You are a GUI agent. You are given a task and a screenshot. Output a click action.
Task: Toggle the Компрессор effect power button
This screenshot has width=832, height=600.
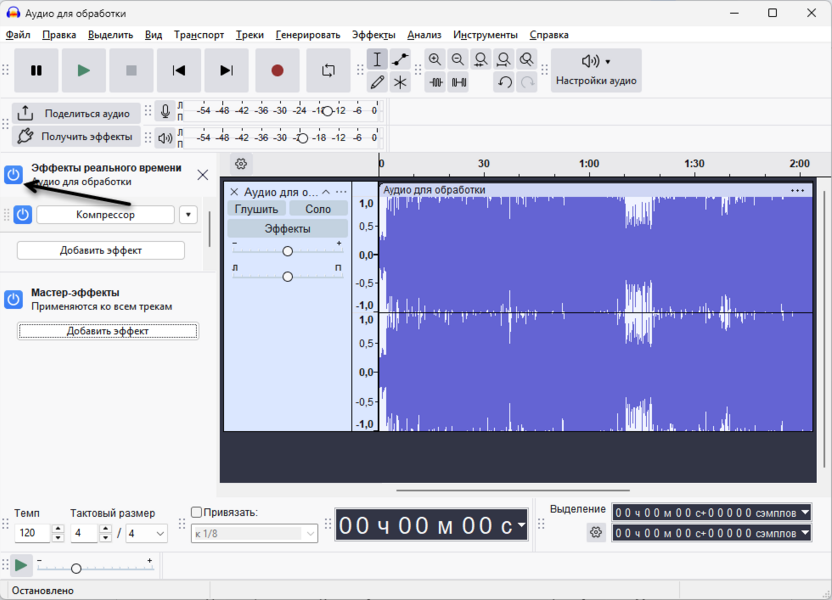pos(22,215)
